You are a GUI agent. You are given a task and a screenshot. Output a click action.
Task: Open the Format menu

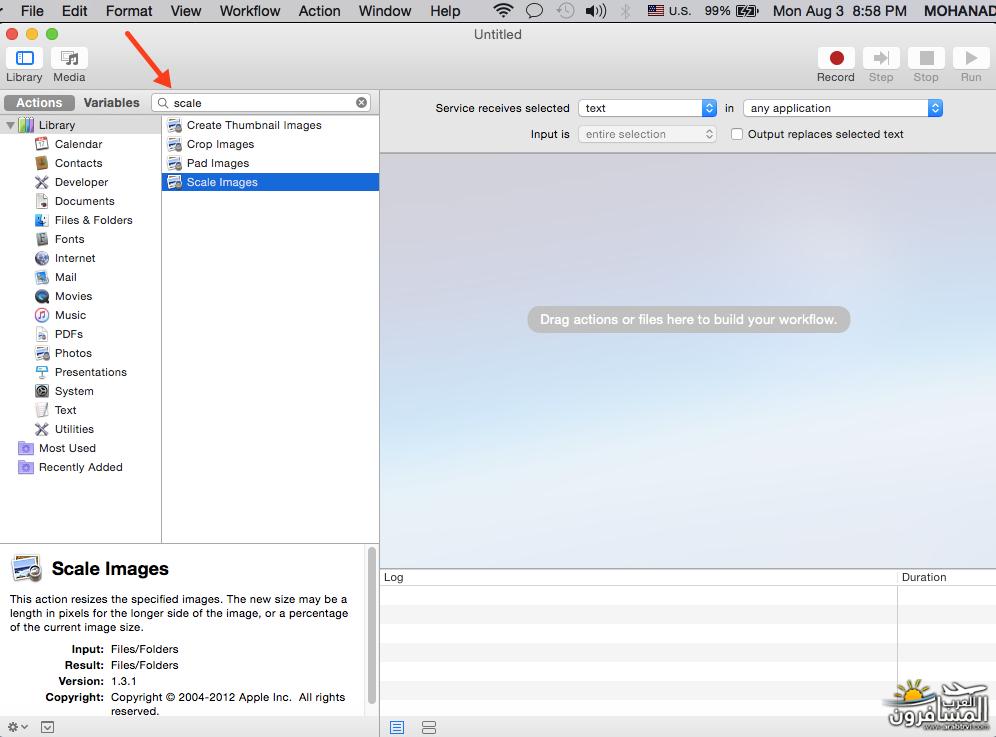pos(129,11)
